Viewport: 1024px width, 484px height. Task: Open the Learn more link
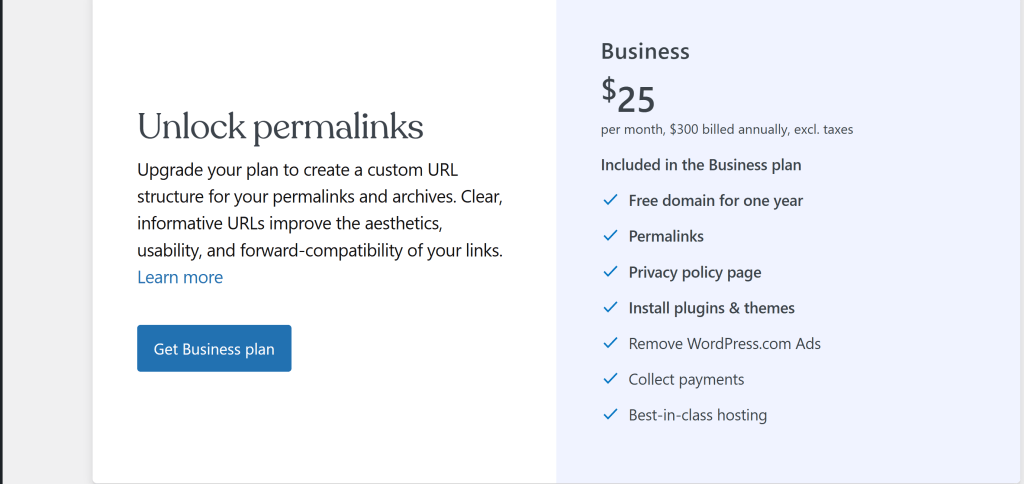tap(180, 278)
